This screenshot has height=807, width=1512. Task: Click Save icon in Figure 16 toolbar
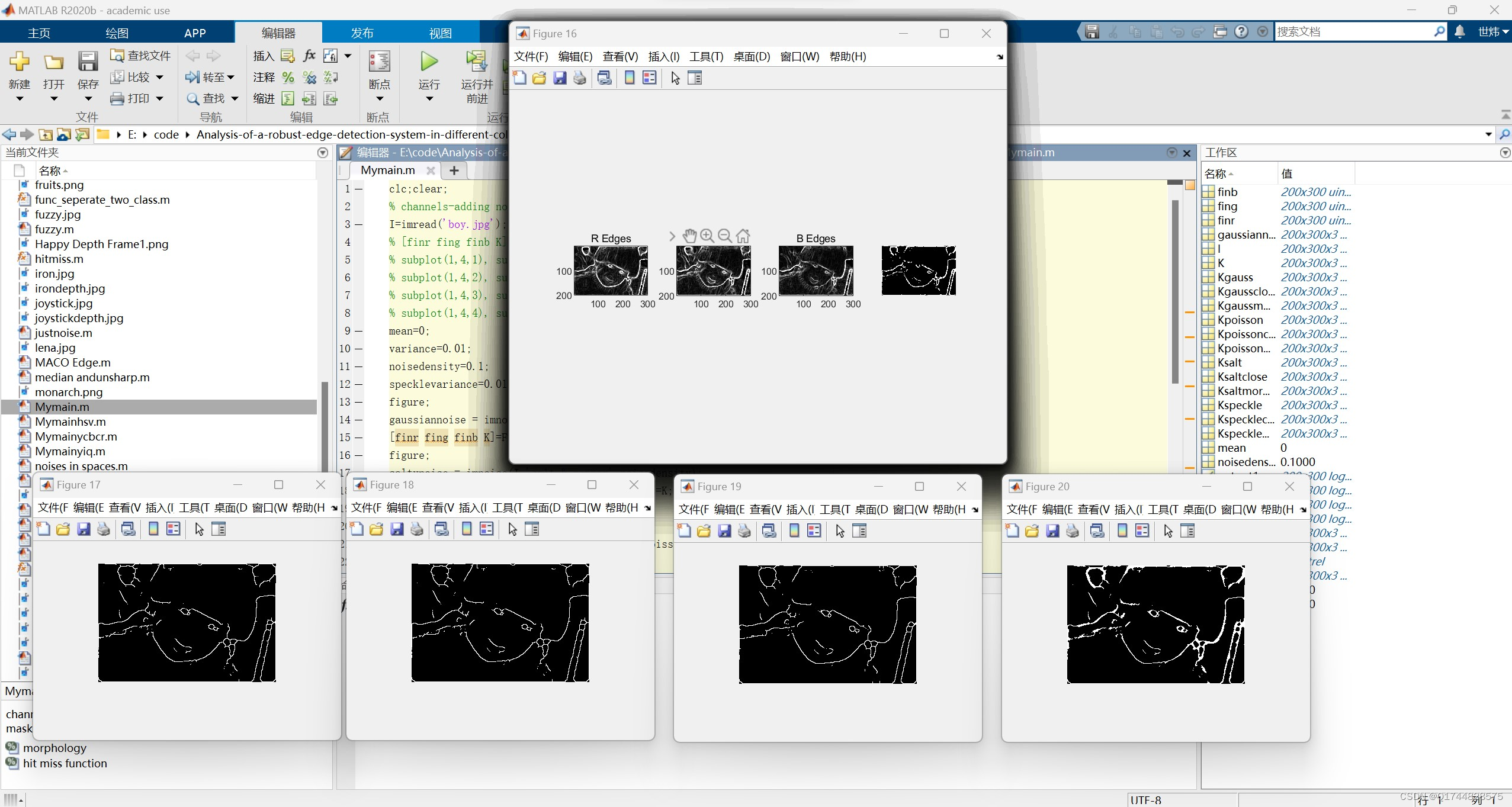(560, 78)
